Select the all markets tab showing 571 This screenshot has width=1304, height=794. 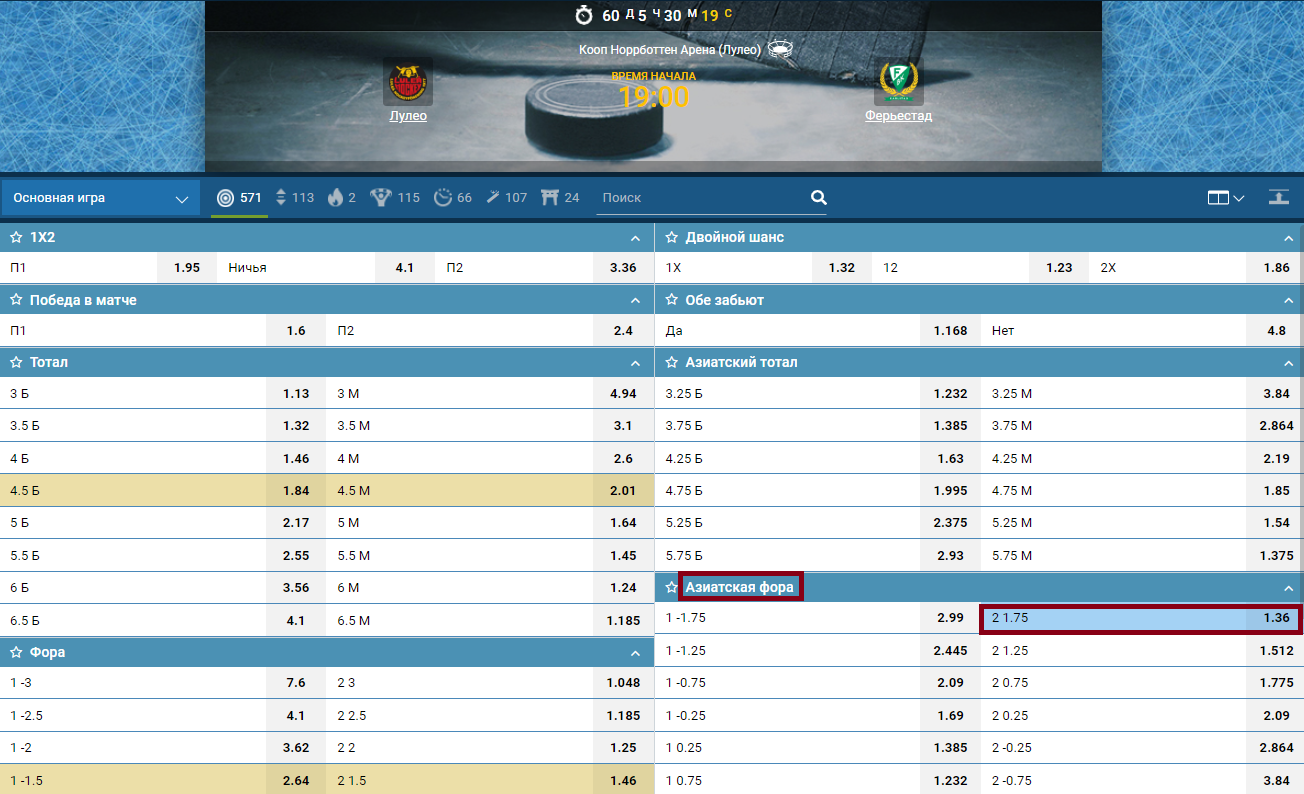pos(240,198)
